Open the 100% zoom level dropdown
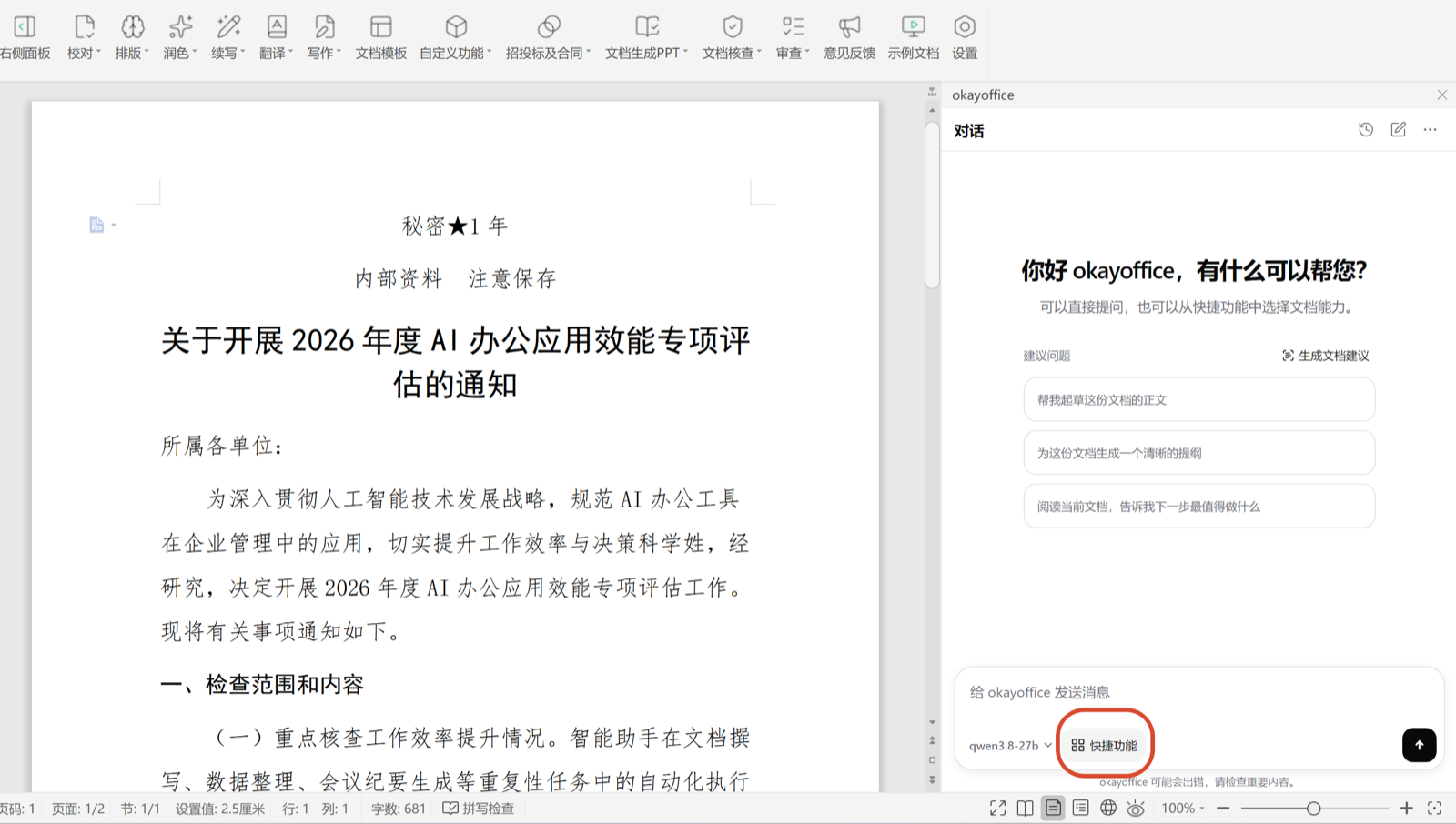The width and height of the screenshot is (1456, 824). 1183,809
